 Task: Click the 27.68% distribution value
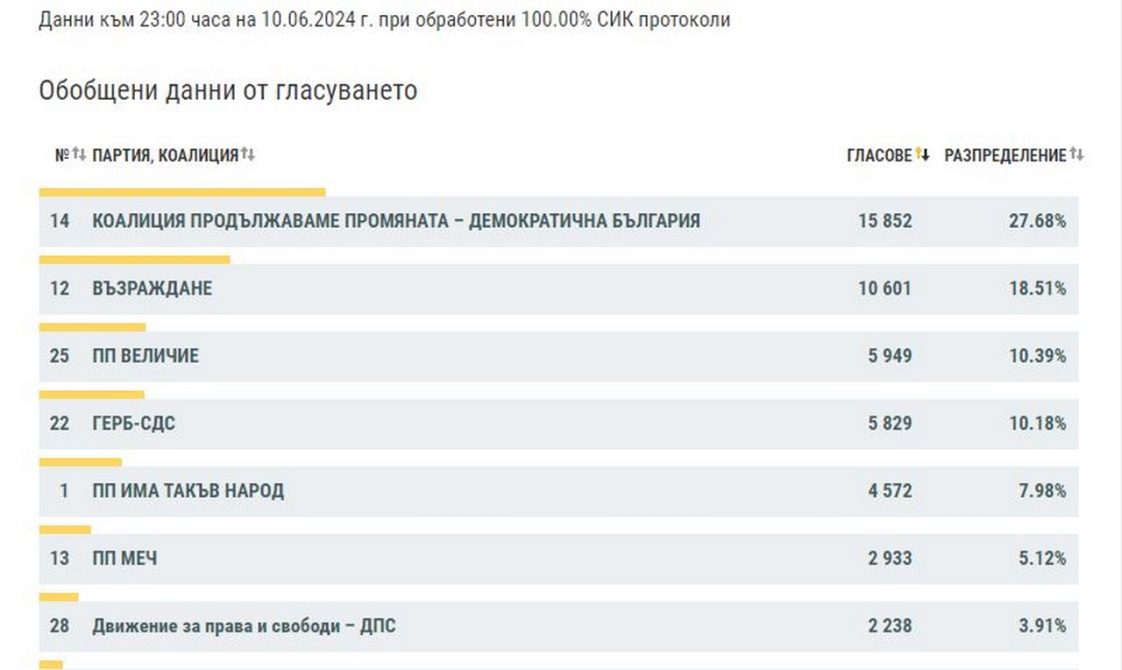[1037, 221]
